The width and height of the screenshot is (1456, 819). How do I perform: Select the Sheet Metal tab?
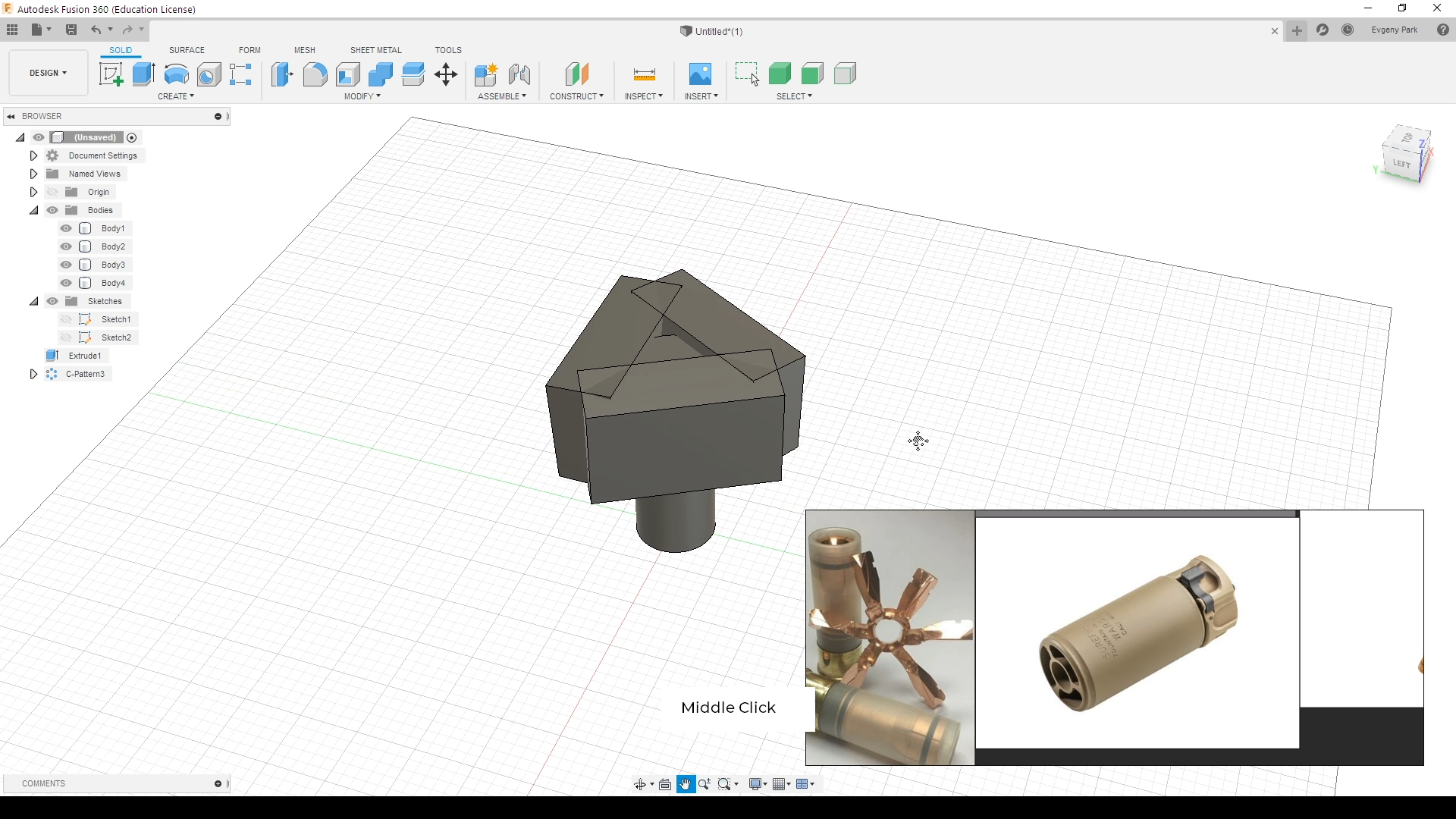click(x=375, y=50)
